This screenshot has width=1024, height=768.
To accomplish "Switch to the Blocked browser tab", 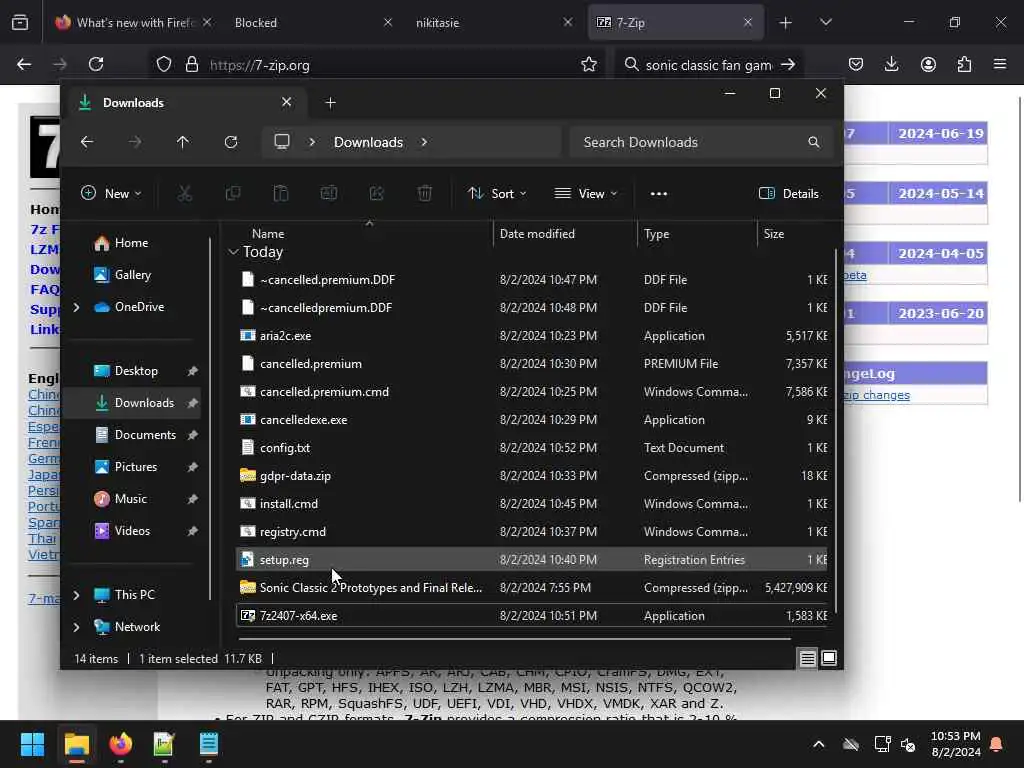I will click(312, 22).
